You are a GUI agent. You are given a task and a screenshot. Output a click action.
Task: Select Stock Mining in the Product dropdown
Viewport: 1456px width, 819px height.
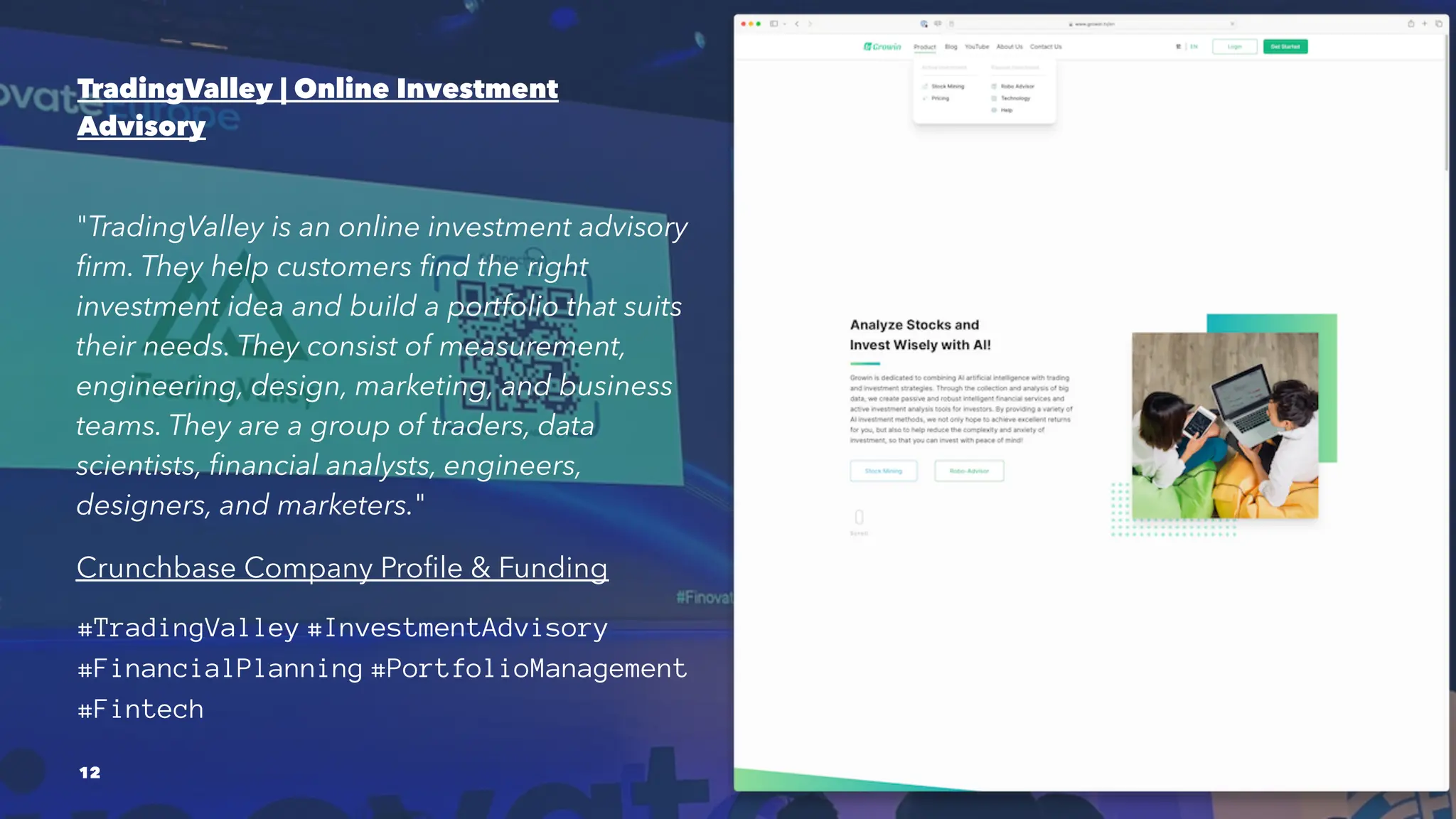[948, 86]
